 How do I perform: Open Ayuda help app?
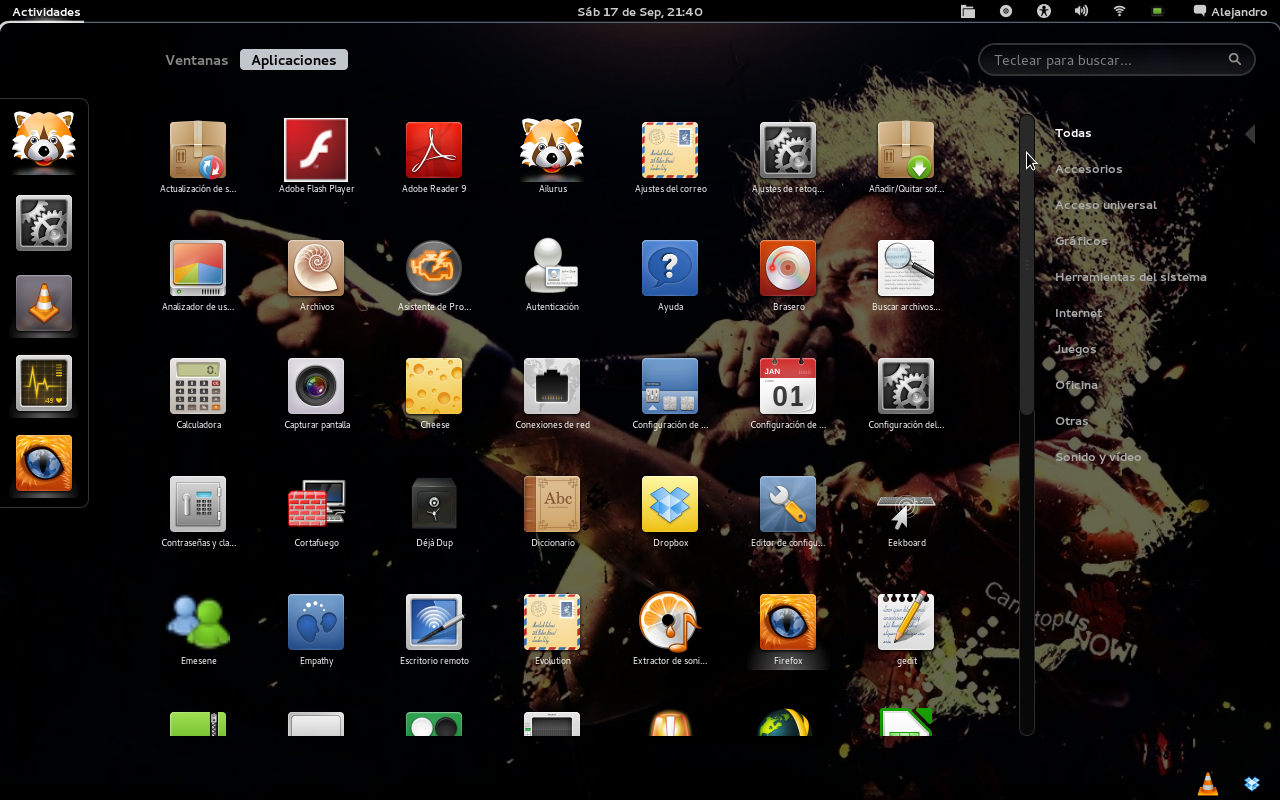tap(670, 268)
